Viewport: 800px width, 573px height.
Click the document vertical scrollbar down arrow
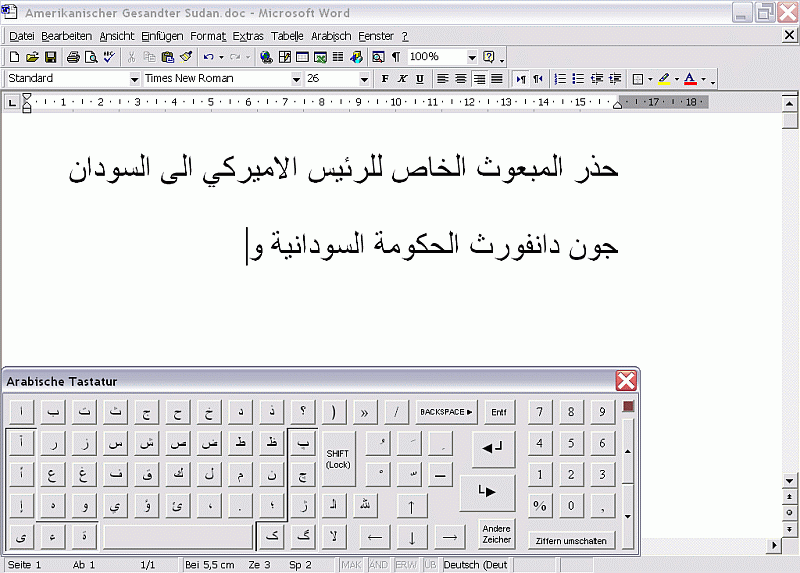click(x=789, y=481)
